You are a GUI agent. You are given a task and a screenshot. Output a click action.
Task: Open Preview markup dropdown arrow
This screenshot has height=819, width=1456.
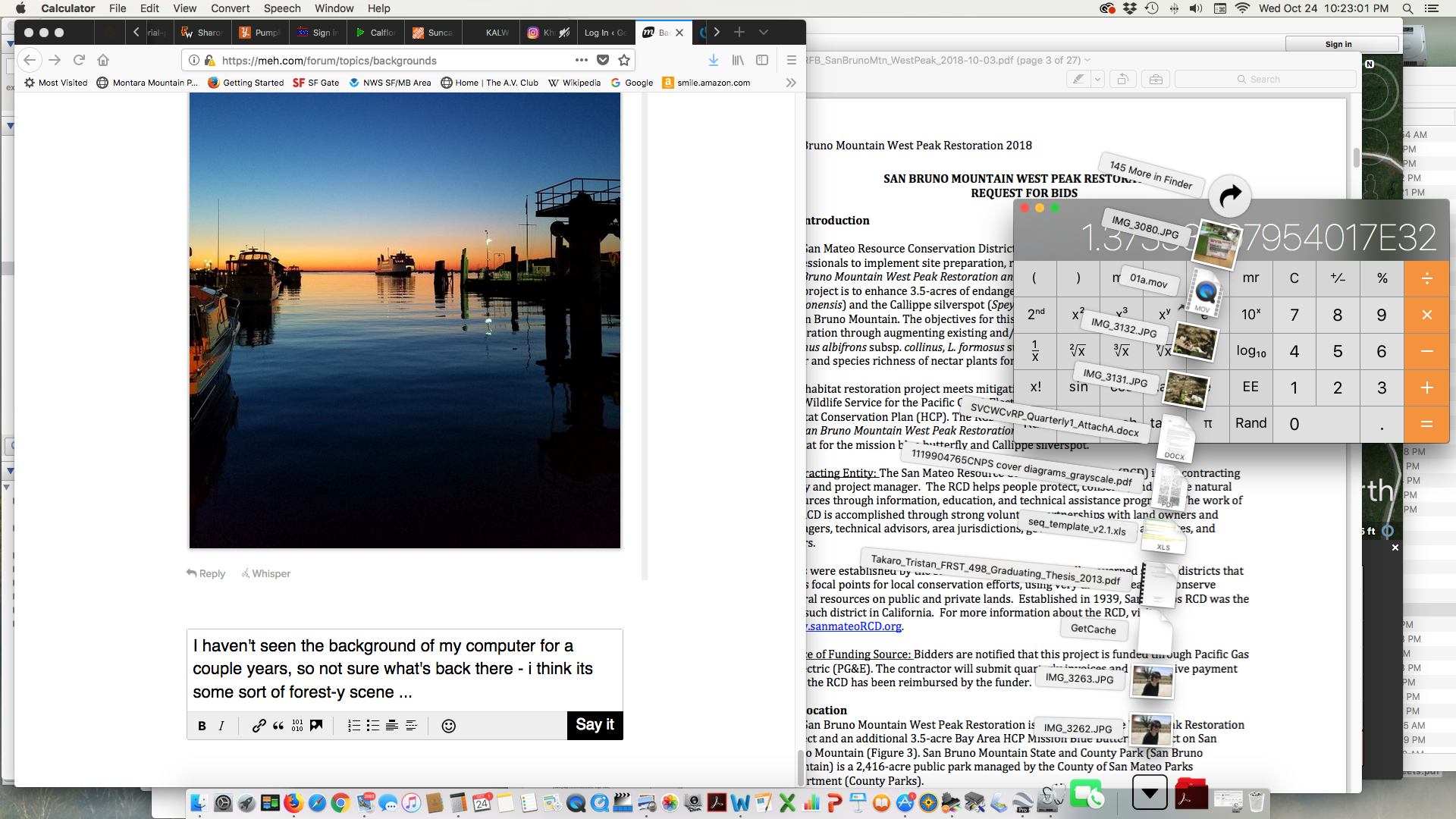coord(1097,79)
